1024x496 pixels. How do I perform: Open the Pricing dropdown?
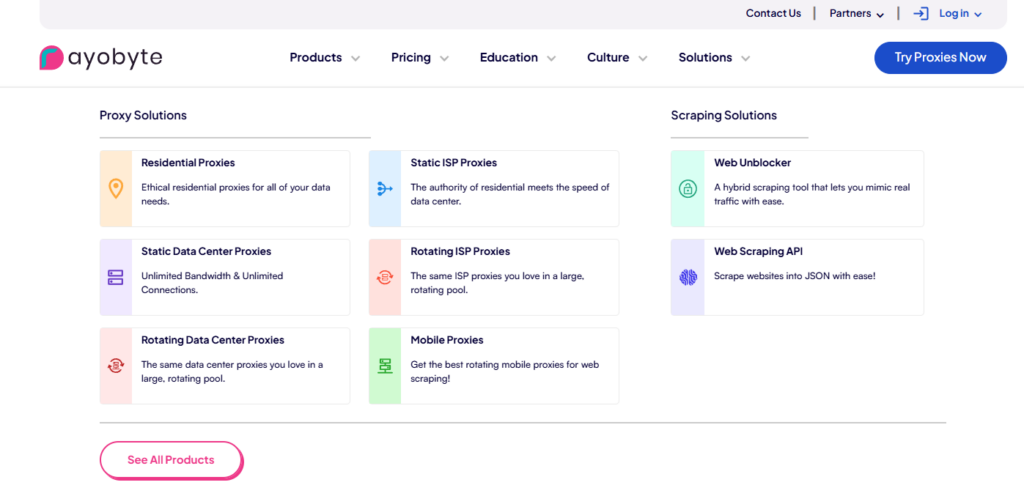(x=419, y=58)
